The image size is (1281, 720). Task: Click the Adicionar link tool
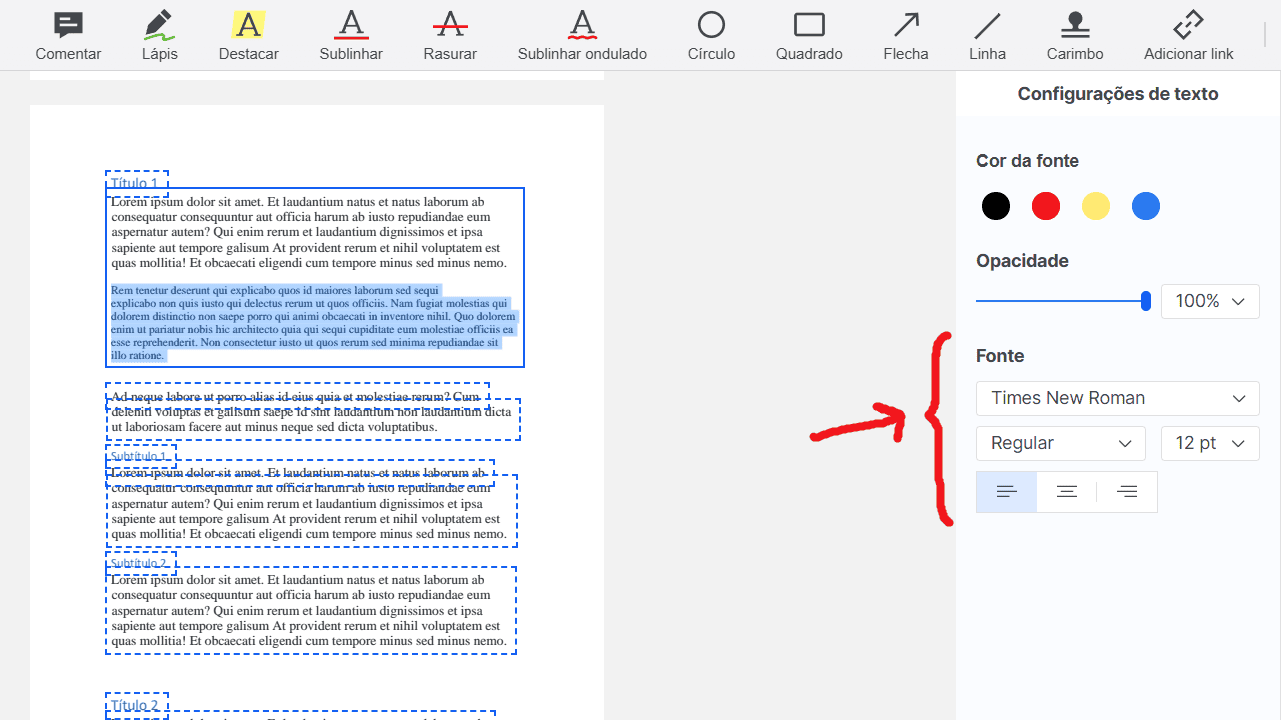pos(1188,36)
